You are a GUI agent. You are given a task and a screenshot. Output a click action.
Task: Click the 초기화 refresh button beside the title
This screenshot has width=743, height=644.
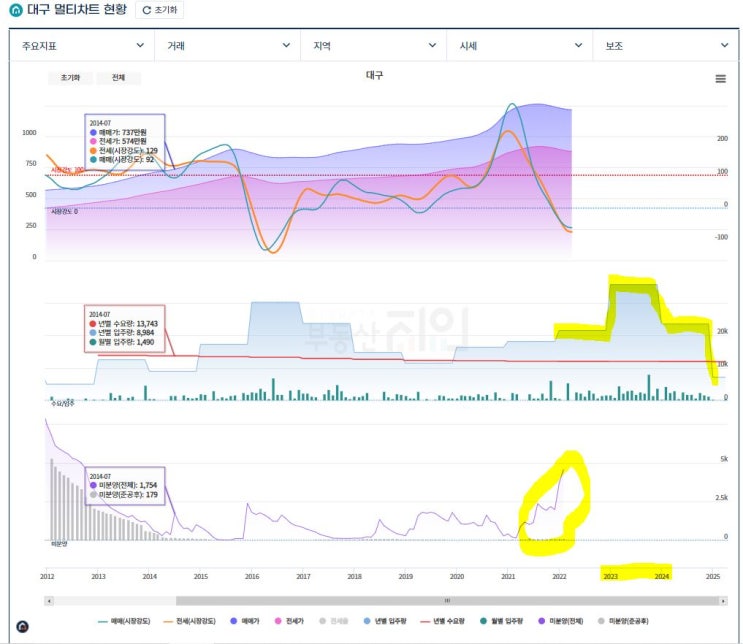[160, 10]
